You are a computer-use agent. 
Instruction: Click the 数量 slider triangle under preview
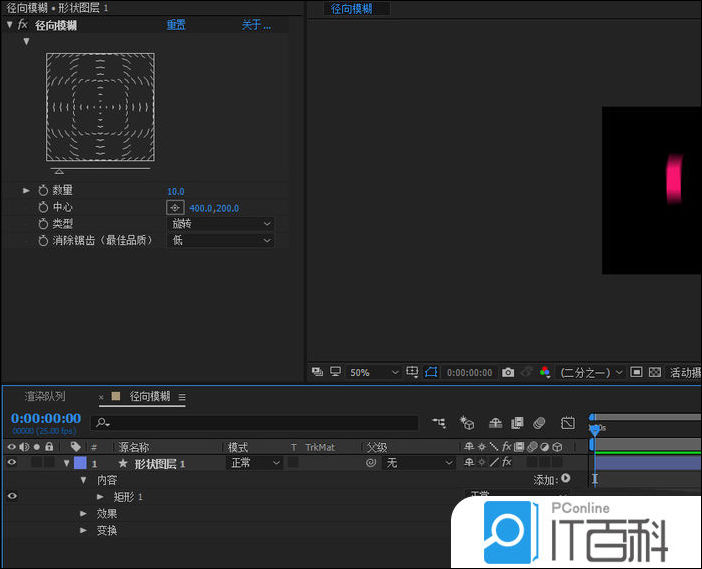coord(58,171)
